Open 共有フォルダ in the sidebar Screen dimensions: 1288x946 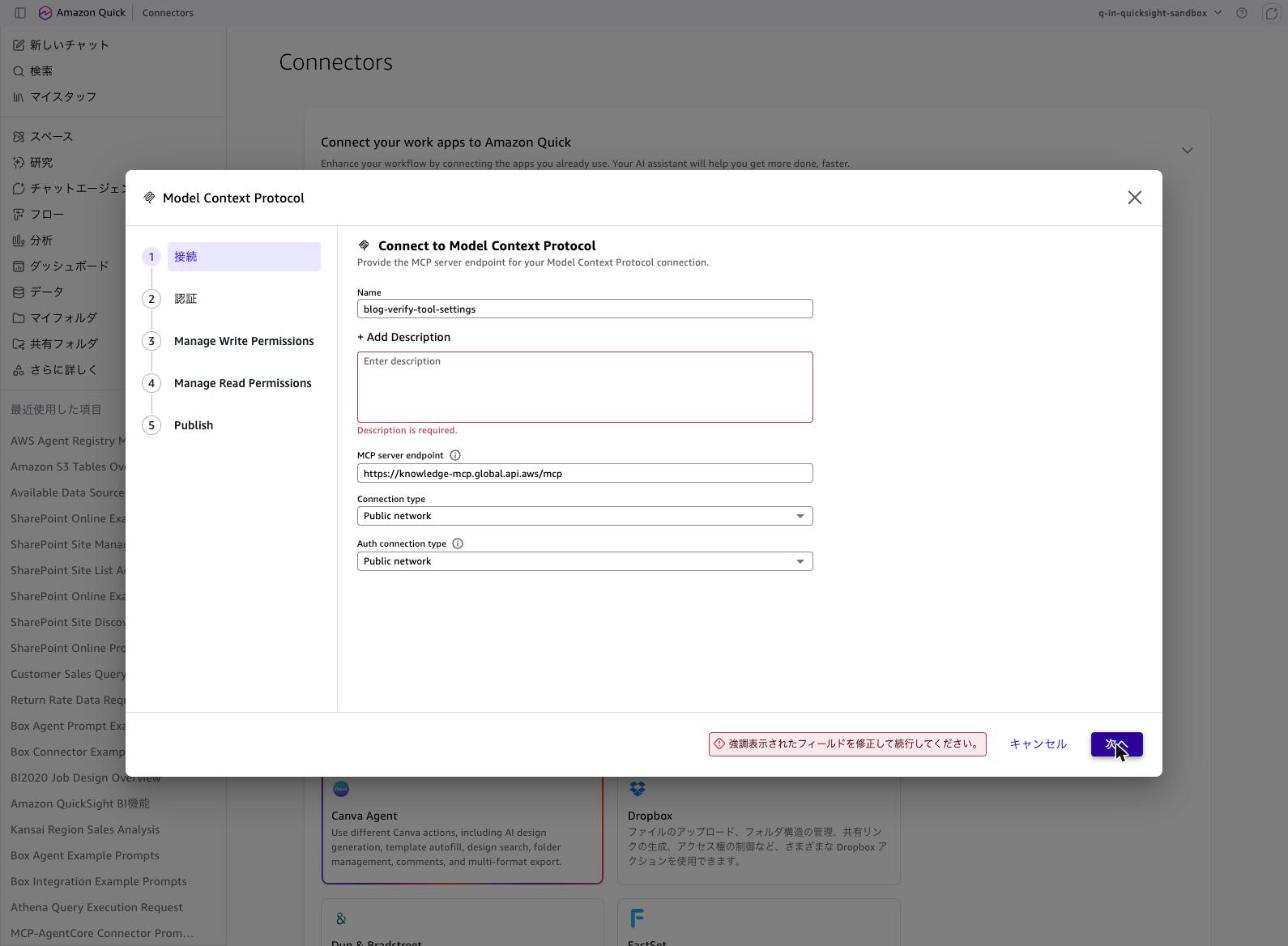(x=56, y=345)
